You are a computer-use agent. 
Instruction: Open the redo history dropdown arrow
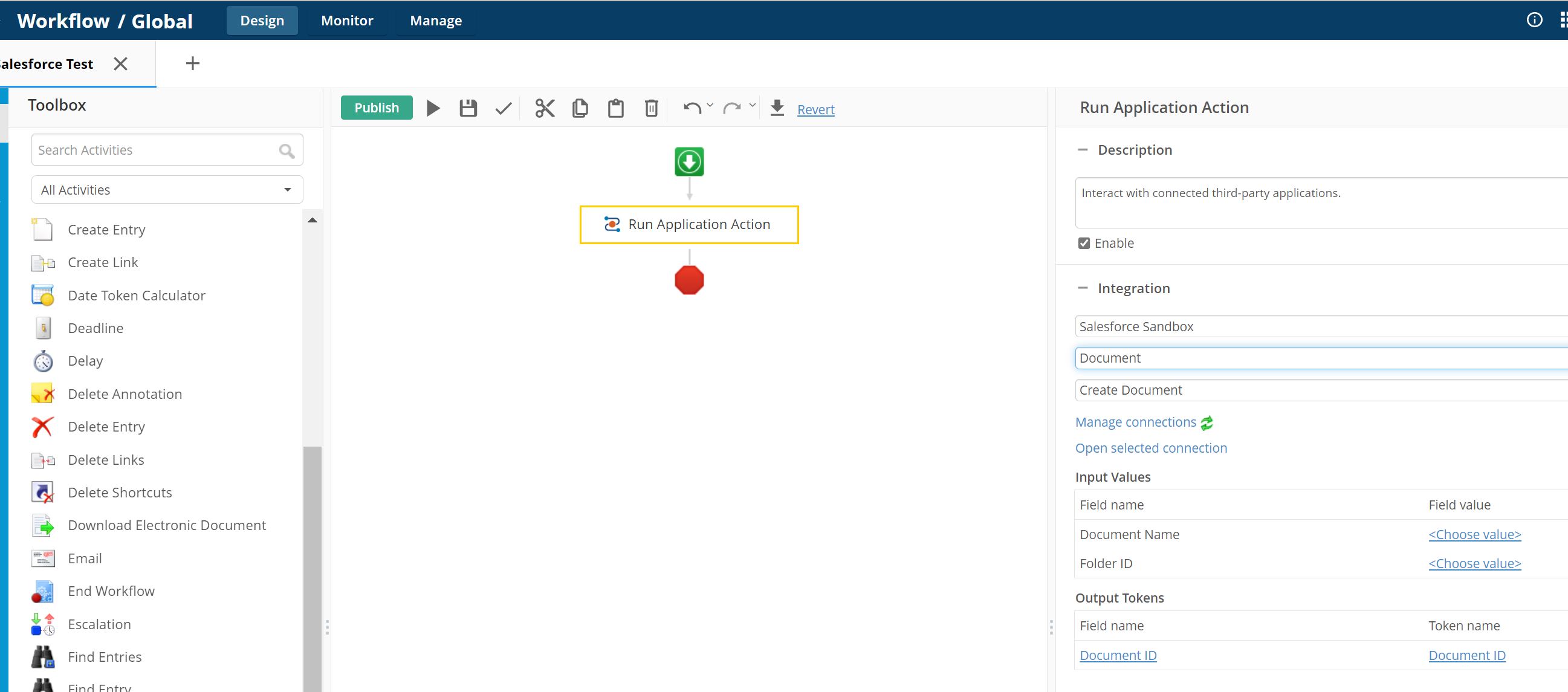point(753,105)
